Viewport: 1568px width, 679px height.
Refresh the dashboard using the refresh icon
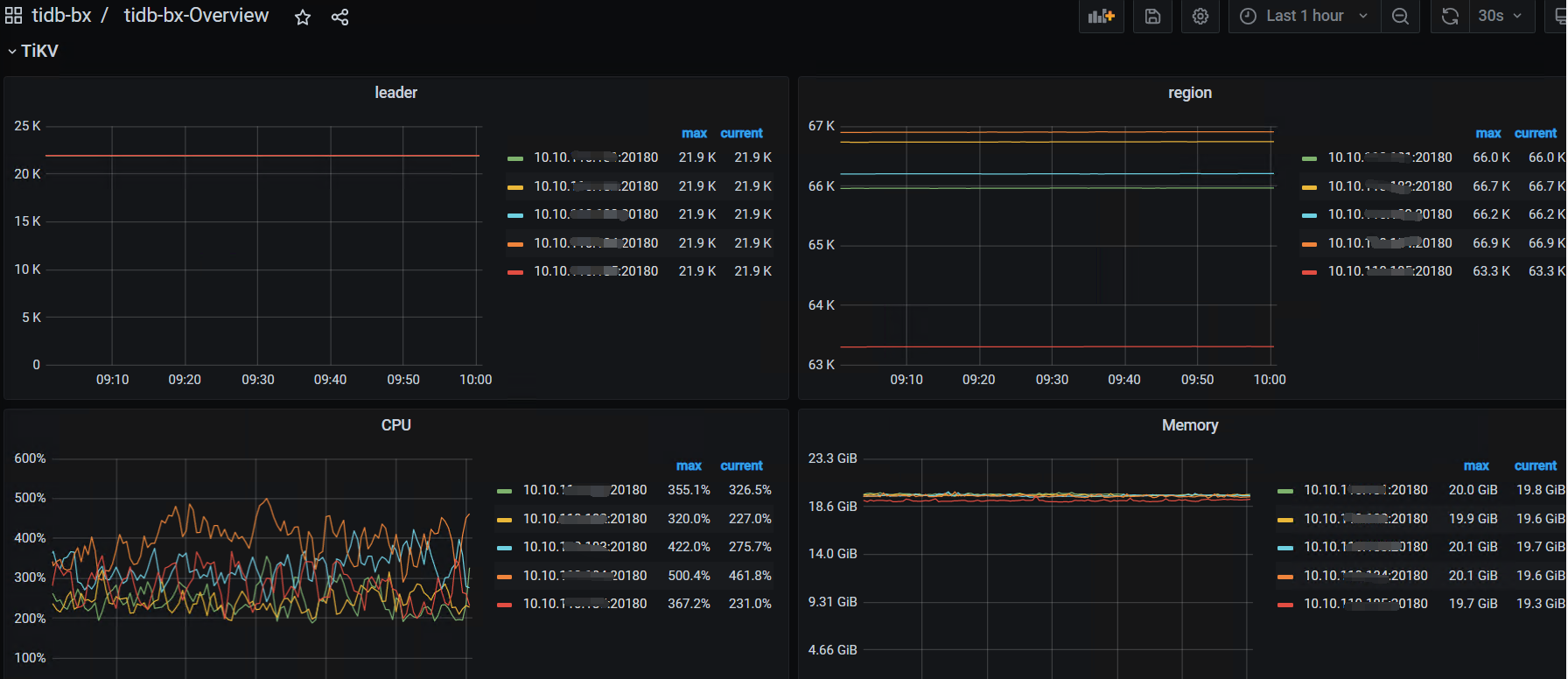point(1450,16)
